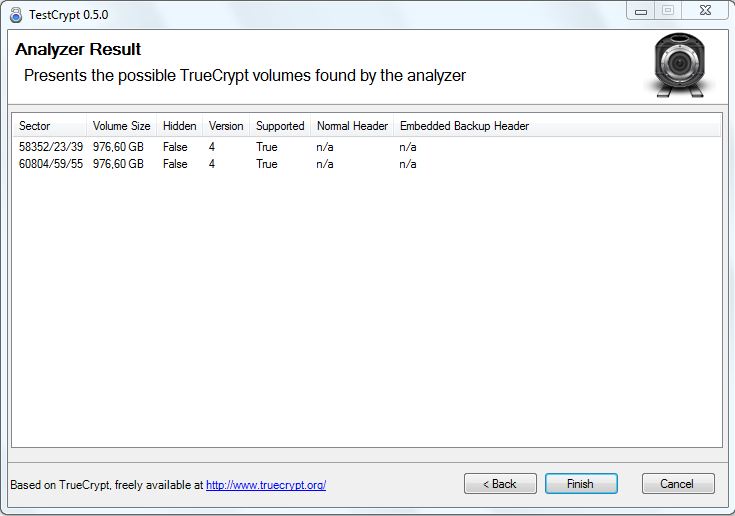Minimize the TestCrypt window

pyautogui.click(x=641, y=10)
